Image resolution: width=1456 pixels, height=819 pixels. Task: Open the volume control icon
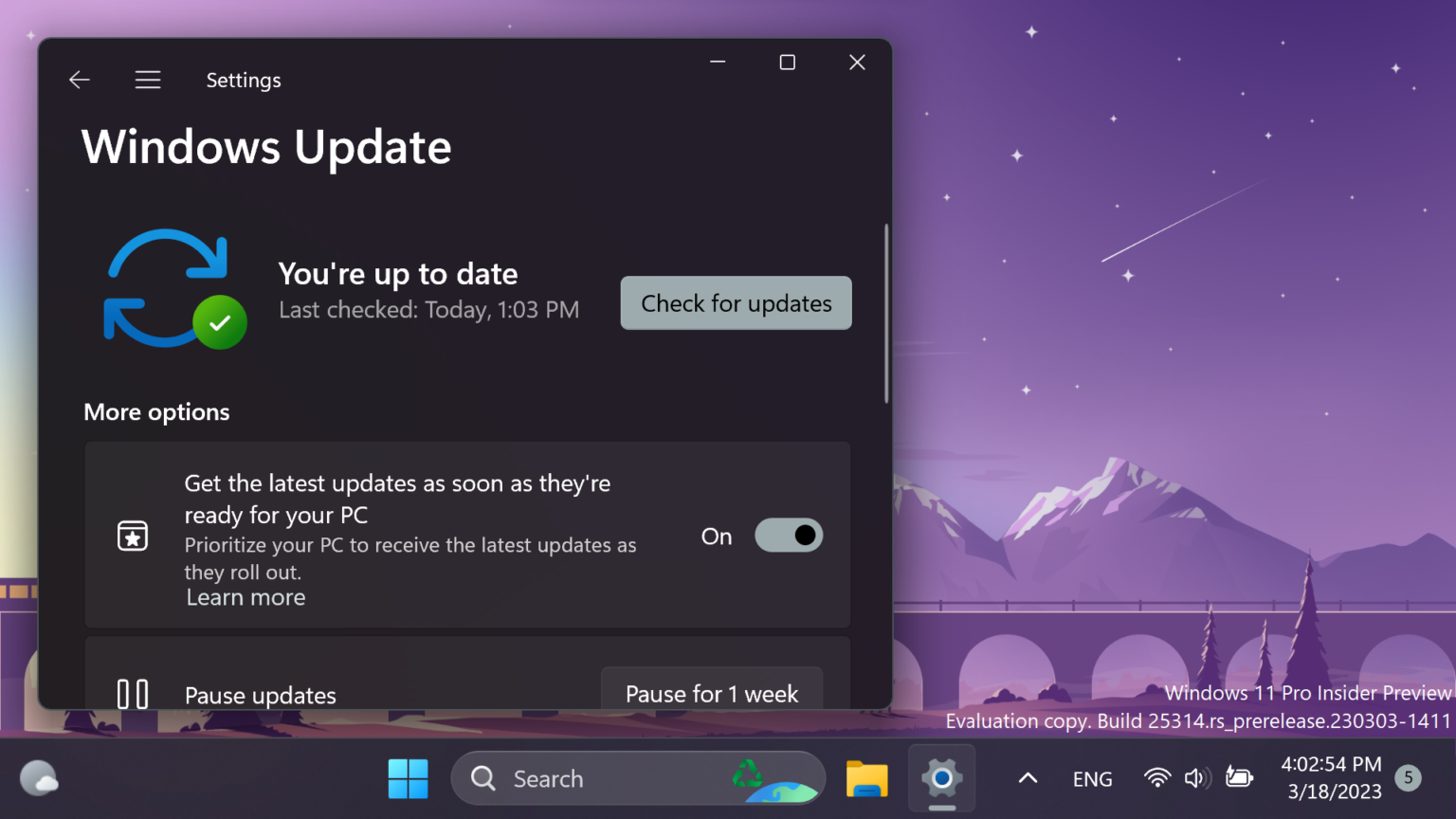click(x=1196, y=777)
